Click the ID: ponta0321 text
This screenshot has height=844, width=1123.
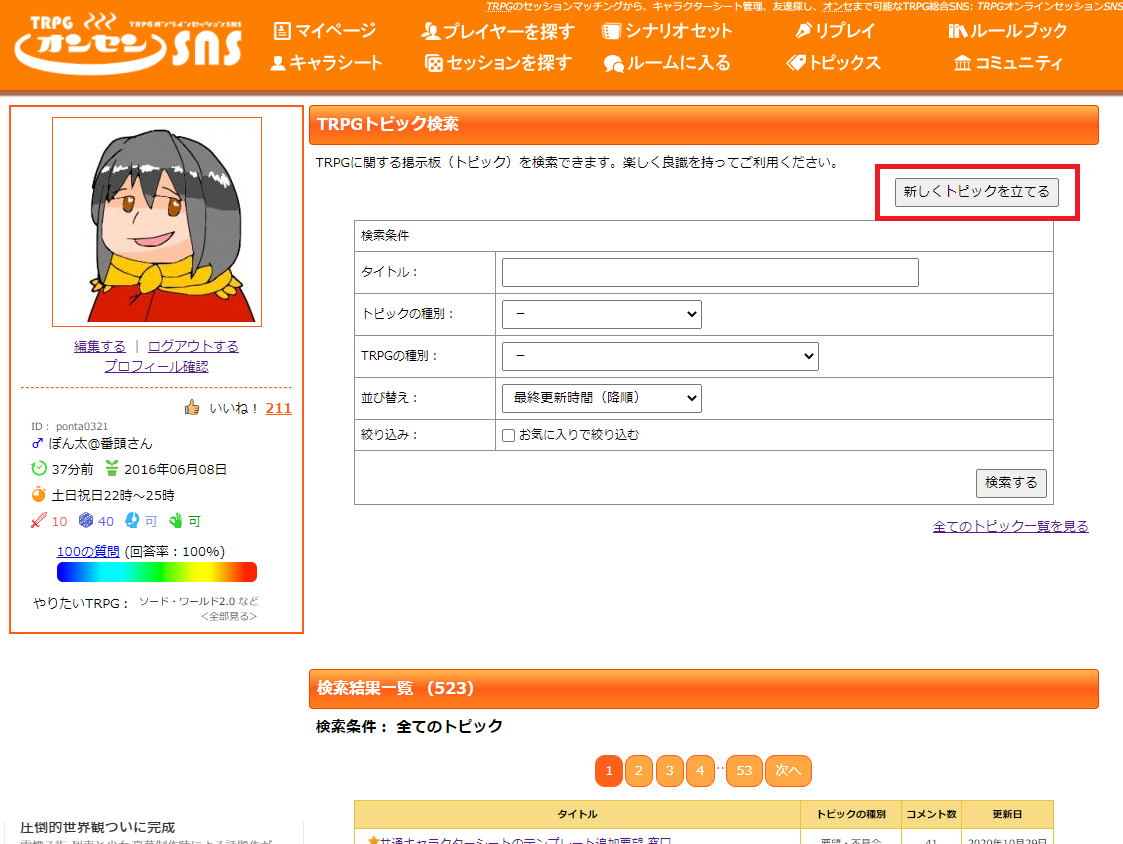(69, 426)
